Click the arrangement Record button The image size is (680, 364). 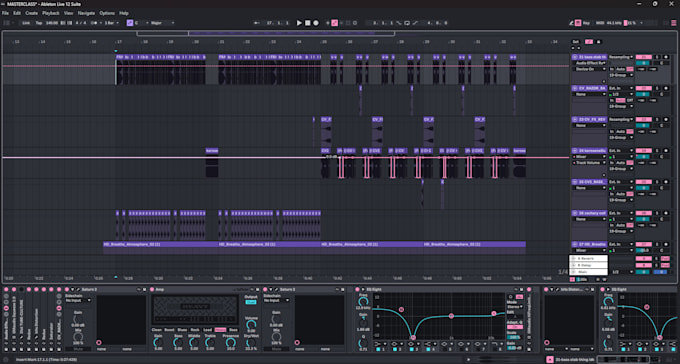point(316,23)
